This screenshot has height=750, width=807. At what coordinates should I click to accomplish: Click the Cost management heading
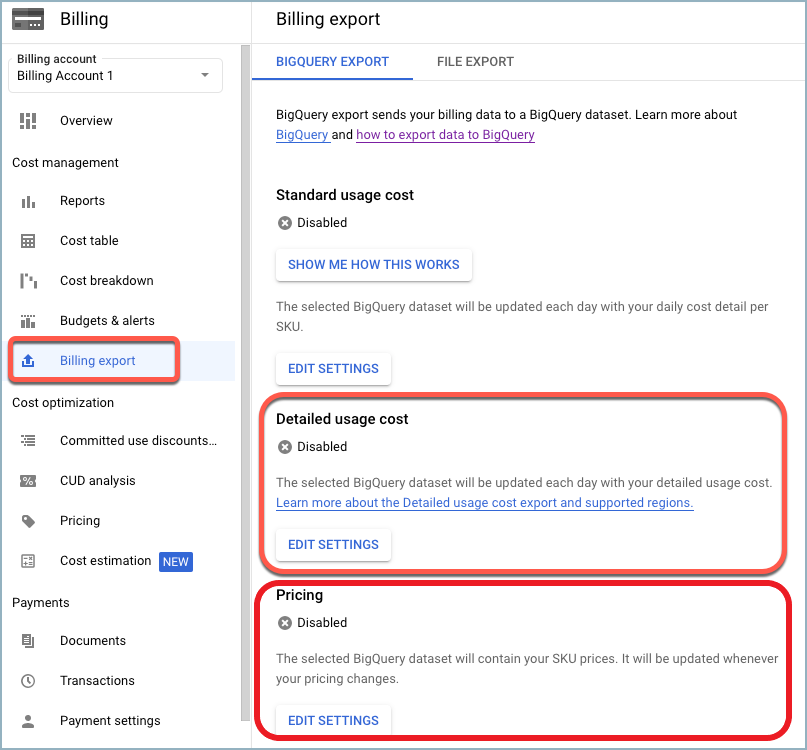65,163
